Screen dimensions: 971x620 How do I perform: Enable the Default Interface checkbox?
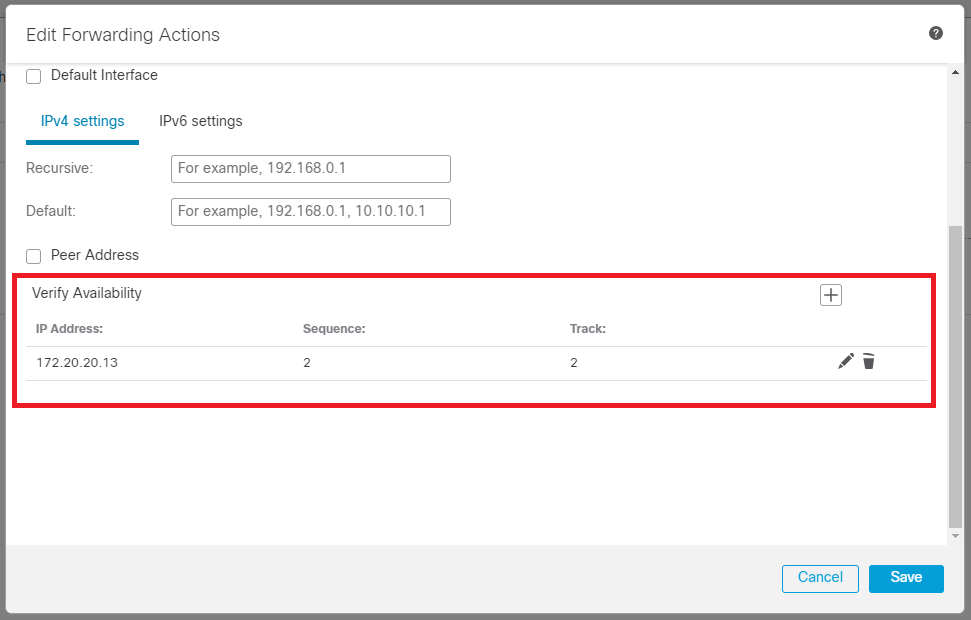34,76
